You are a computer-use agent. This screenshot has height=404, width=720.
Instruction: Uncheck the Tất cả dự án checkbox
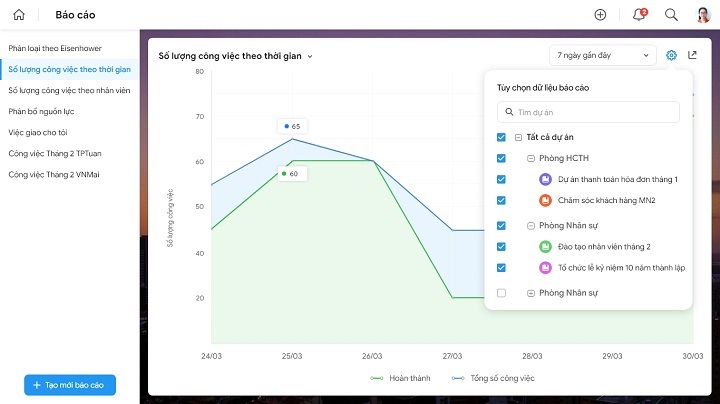tap(501, 137)
